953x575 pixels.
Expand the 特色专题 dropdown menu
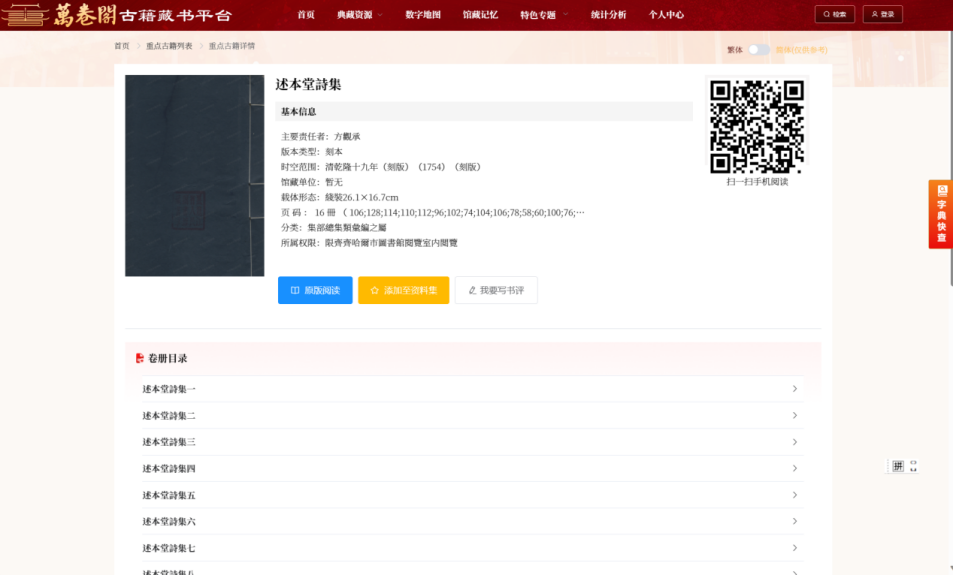pos(544,15)
